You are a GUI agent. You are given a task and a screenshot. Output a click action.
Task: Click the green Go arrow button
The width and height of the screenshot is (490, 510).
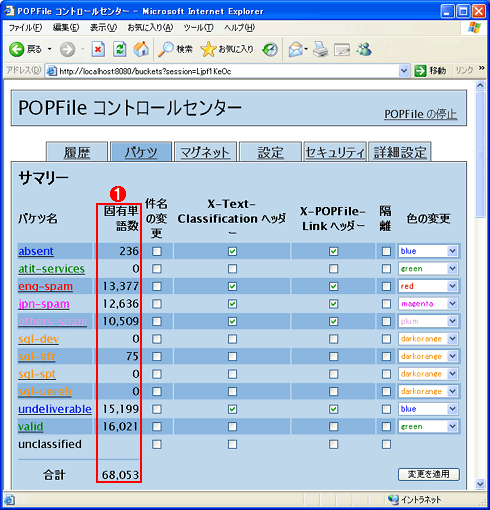[x=420, y=71]
